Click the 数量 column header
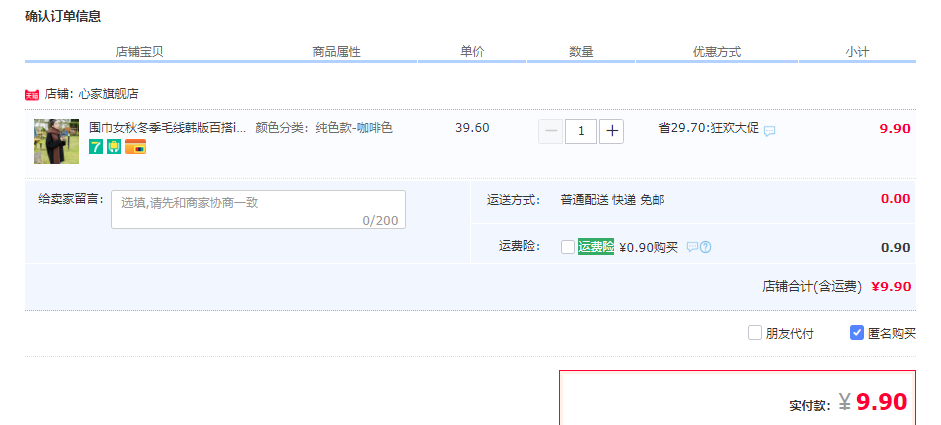 pyautogui.click(x=581, y=52)
